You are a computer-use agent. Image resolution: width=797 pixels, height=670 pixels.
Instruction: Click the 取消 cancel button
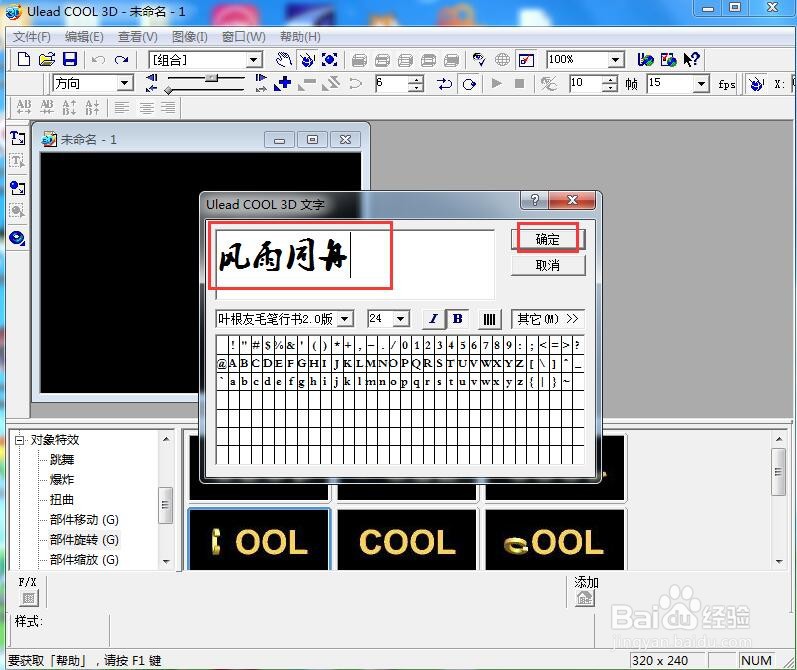point(548,265)
